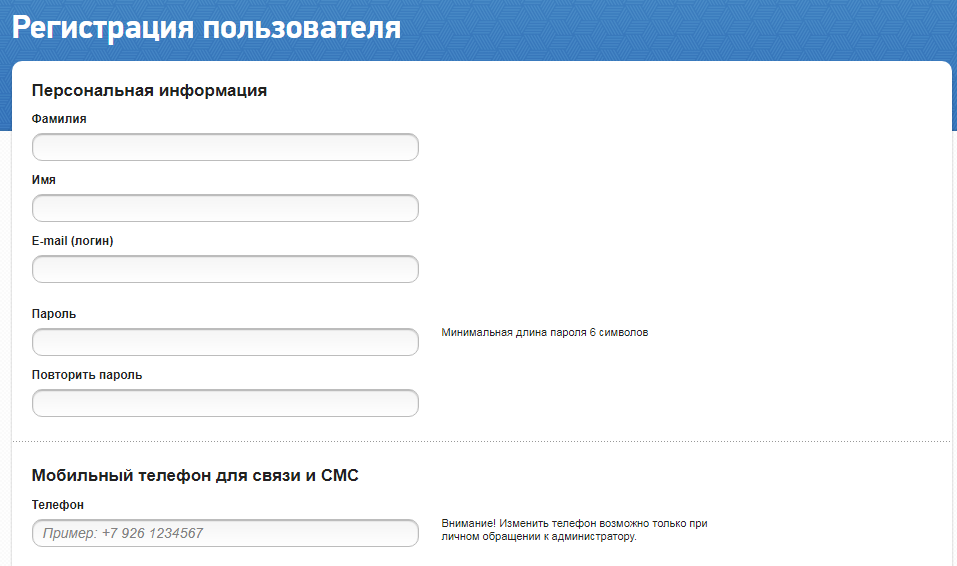Click the word Внимание! in the phone note
Image resolution: width=957 pixels, height=566 pixels.
tap(468, 523)
